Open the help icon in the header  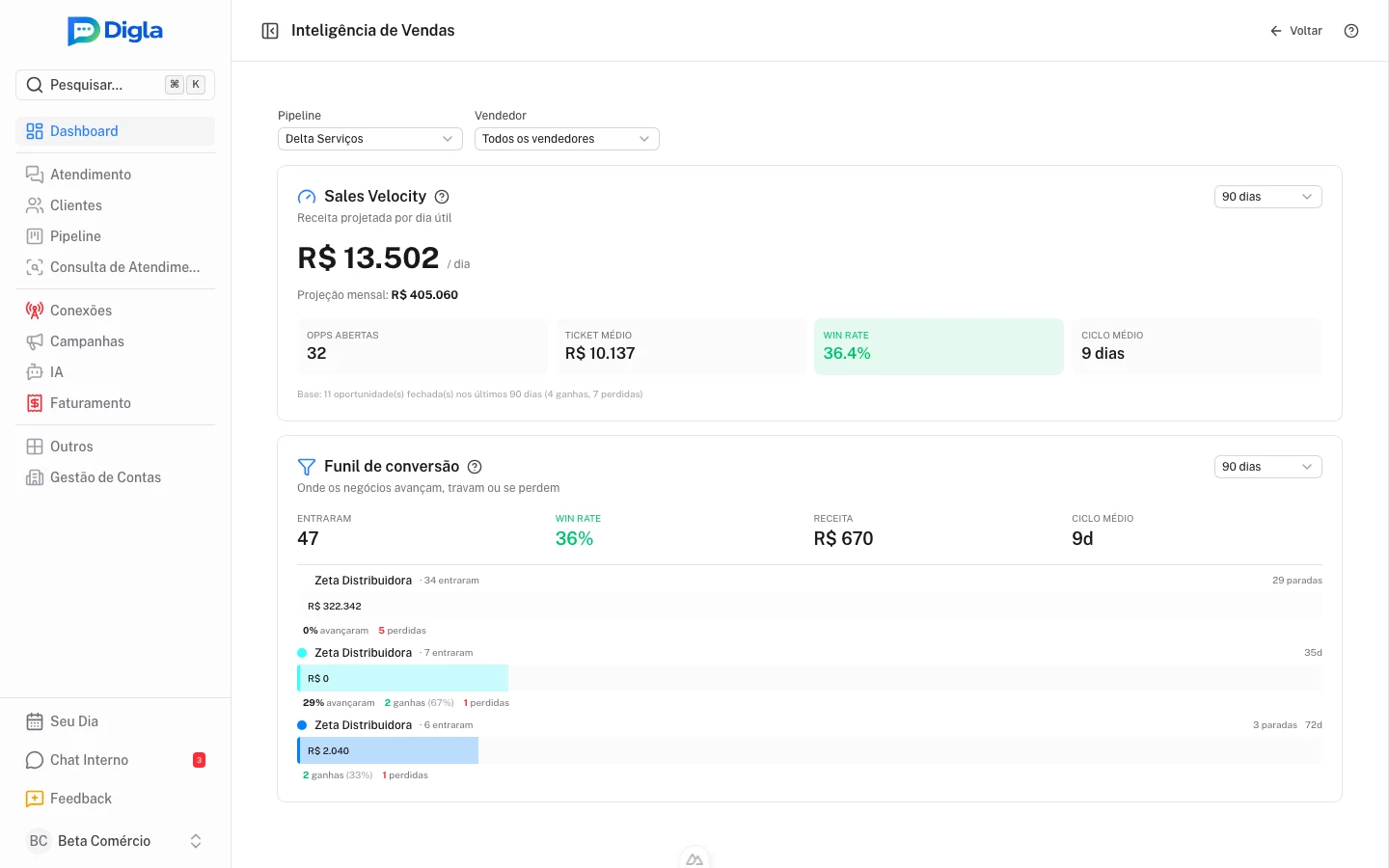[1351, 31]
